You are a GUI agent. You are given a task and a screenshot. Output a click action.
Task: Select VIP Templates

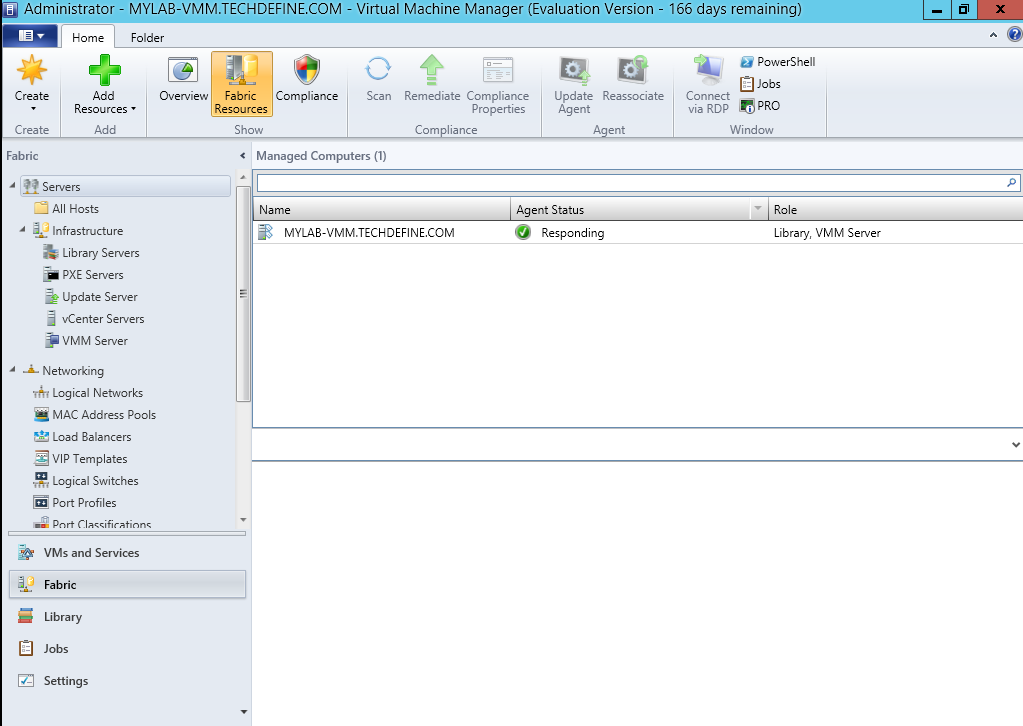point(80,459)
